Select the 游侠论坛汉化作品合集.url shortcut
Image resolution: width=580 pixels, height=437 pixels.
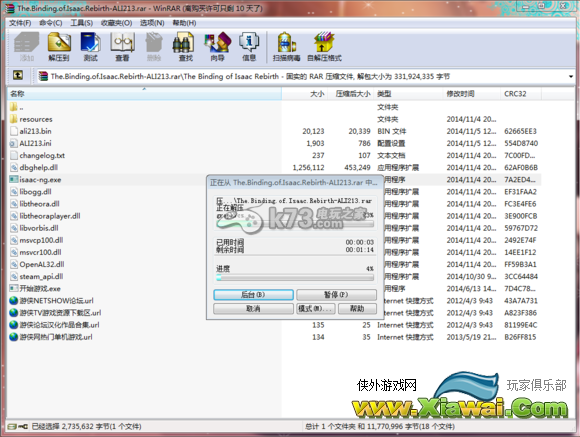[x=54, y=325]
